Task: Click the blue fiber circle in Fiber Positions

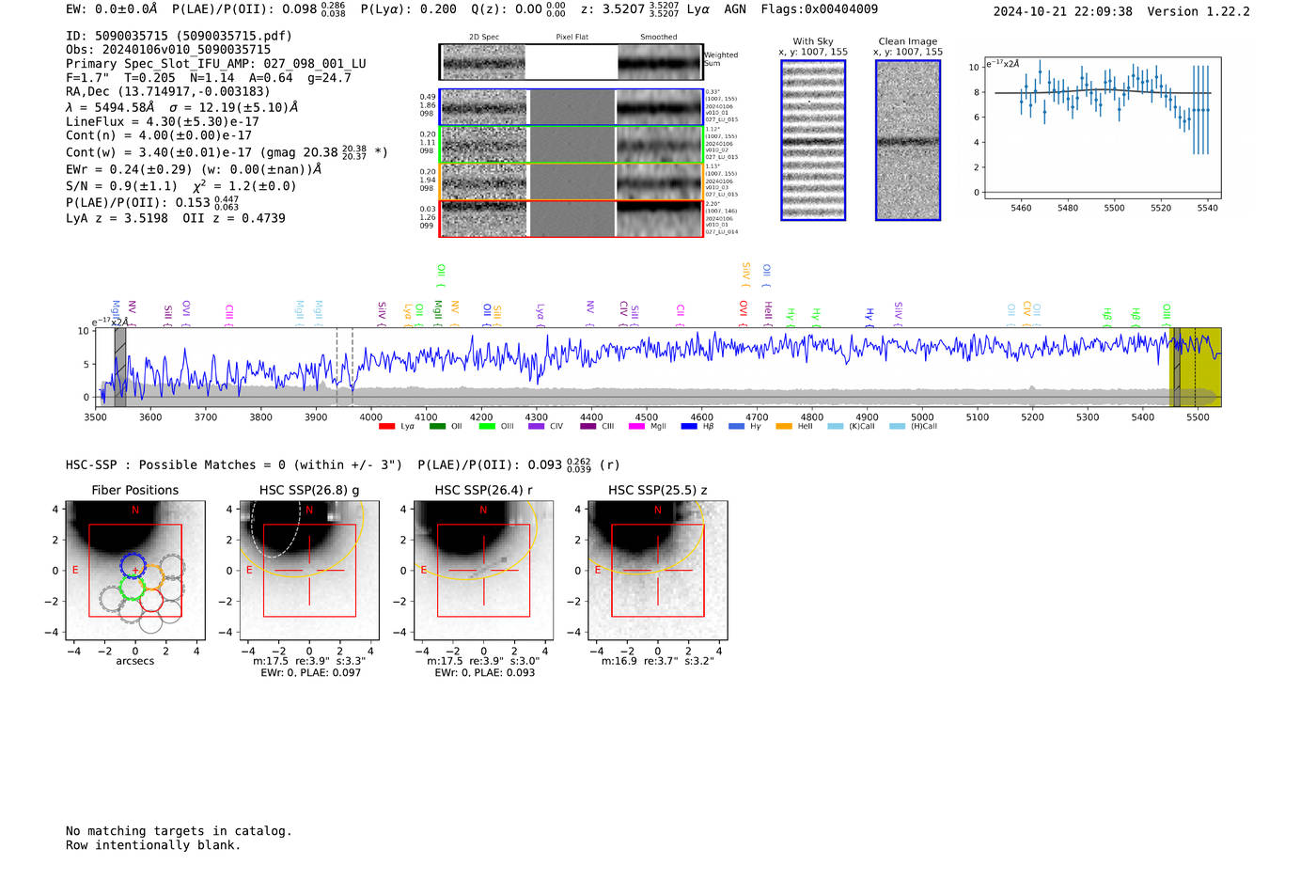Action: pos(133,566)
